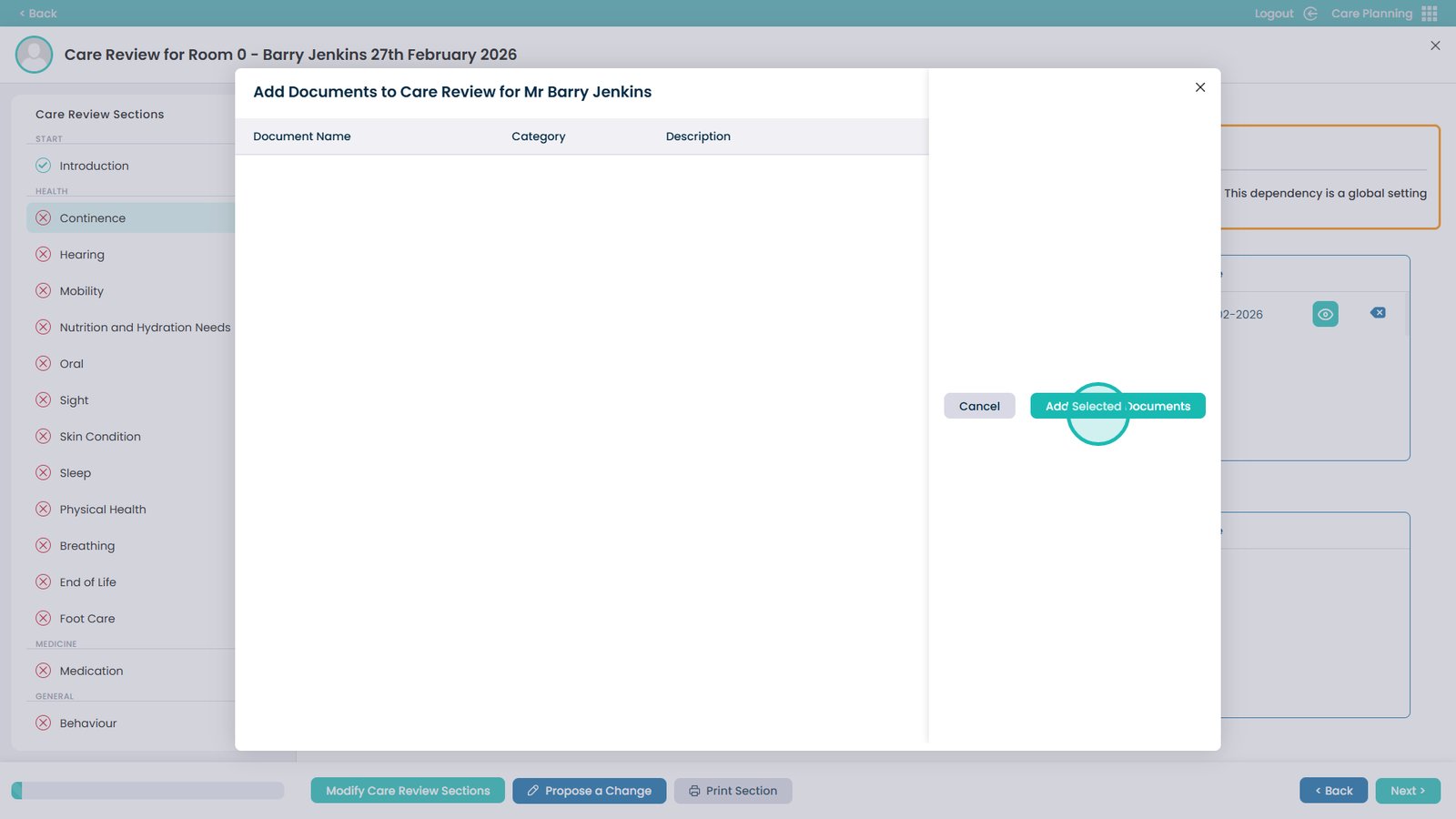Click Medication incomplete status icon
1456x819 pixels.
click(43, 671)
